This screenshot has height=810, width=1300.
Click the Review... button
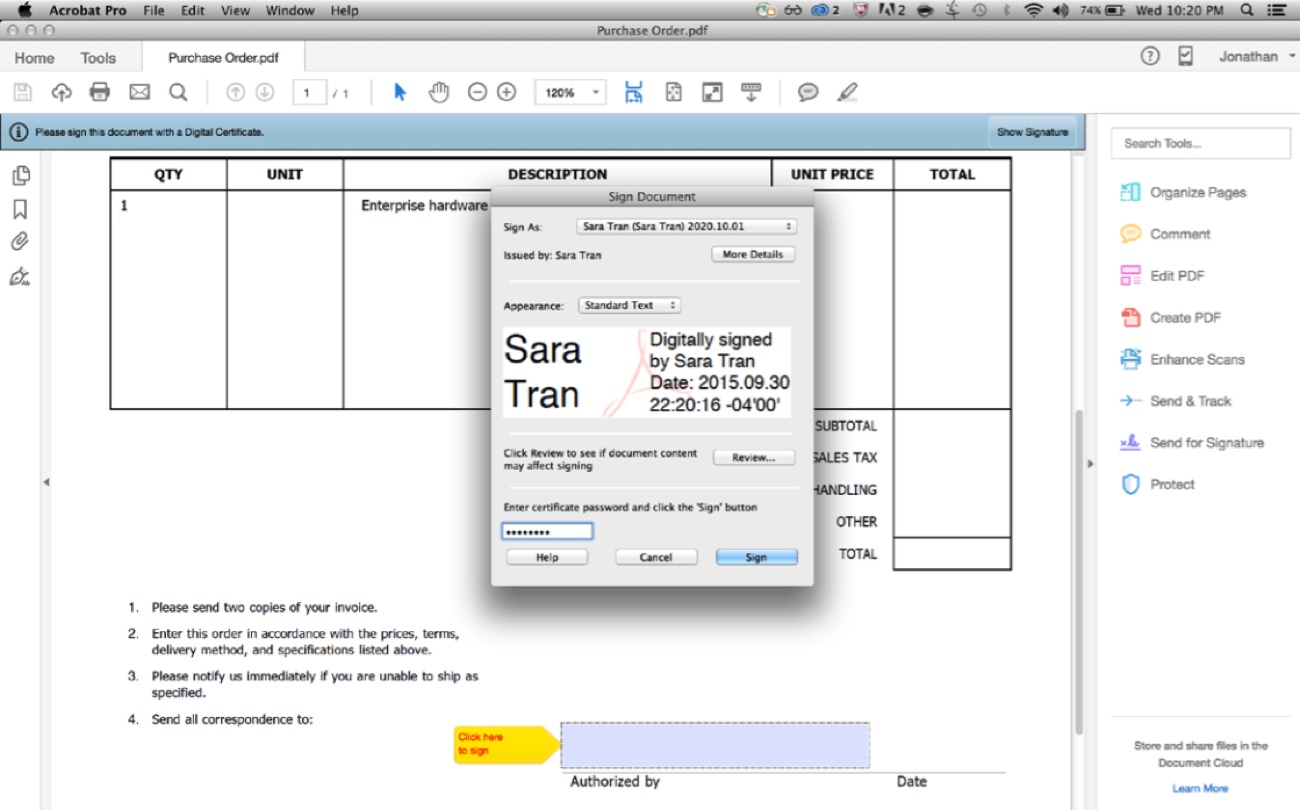[x=753, y=458]
